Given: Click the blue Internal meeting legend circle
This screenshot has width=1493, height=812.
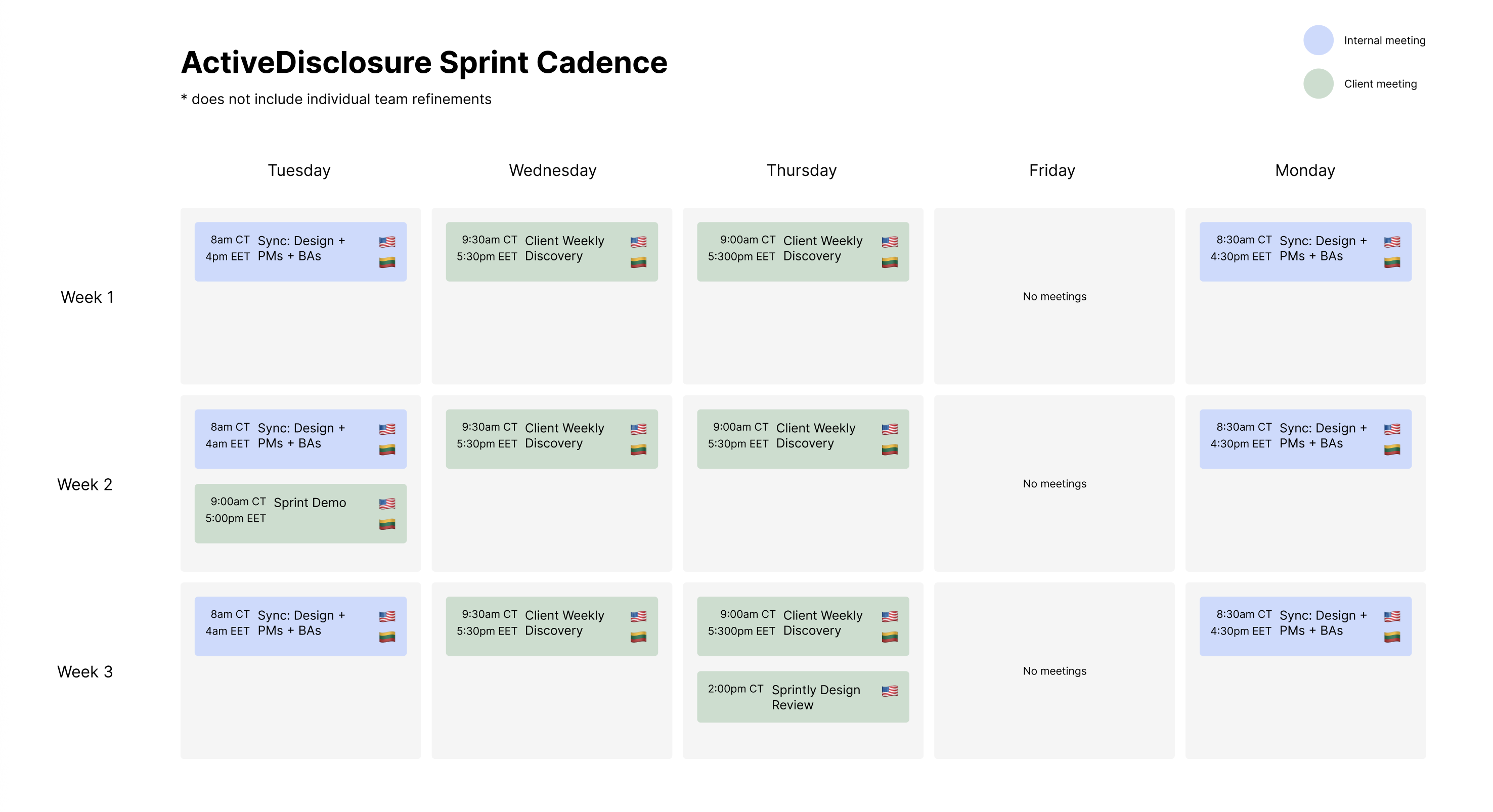Looking at the screenshot, I should [x=1318, y=40].
